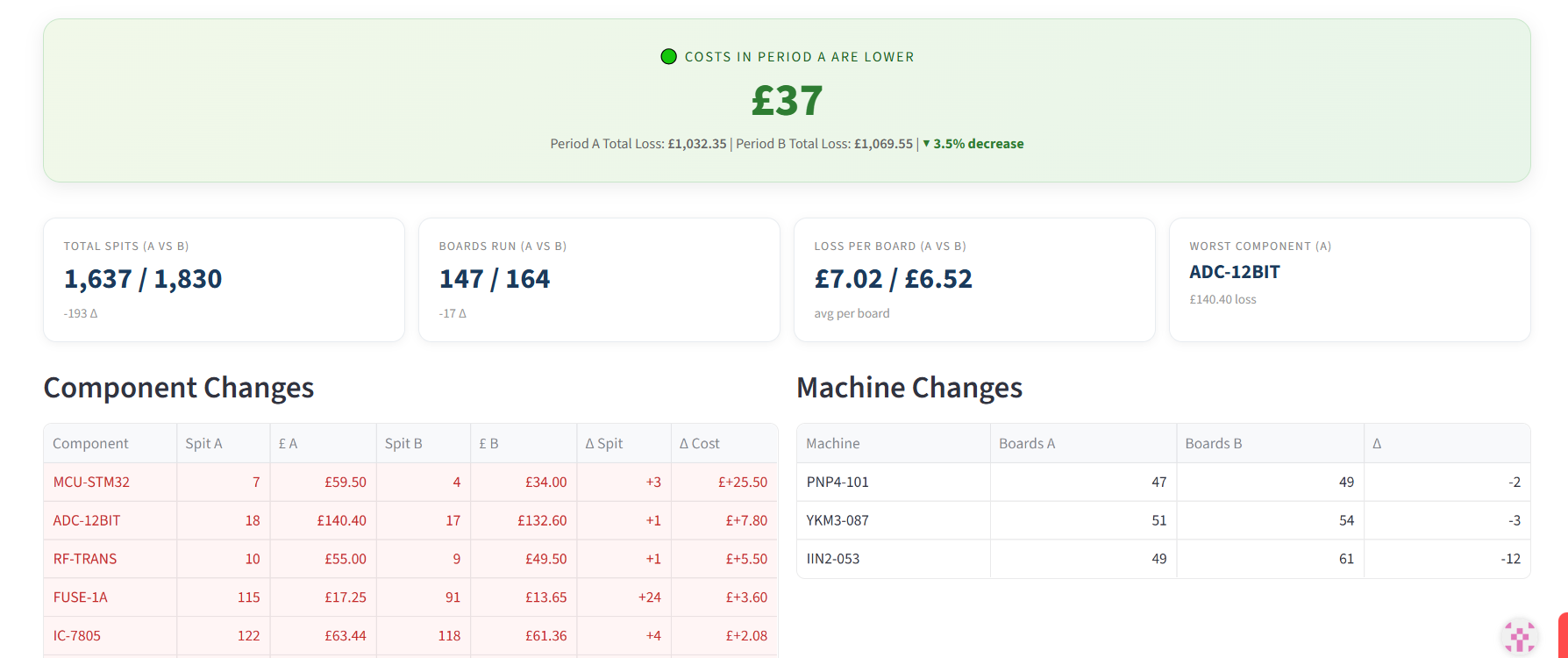
Task: Click the 61 Boards B cell for IIN2-053
Action: 1270,559
